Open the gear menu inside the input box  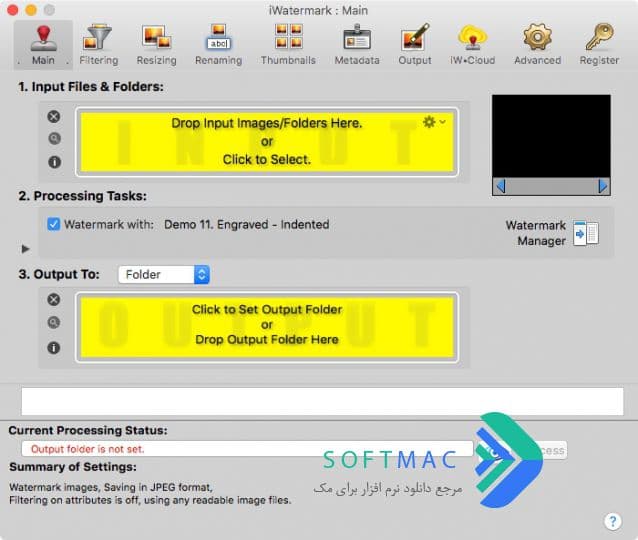(434, 122)
